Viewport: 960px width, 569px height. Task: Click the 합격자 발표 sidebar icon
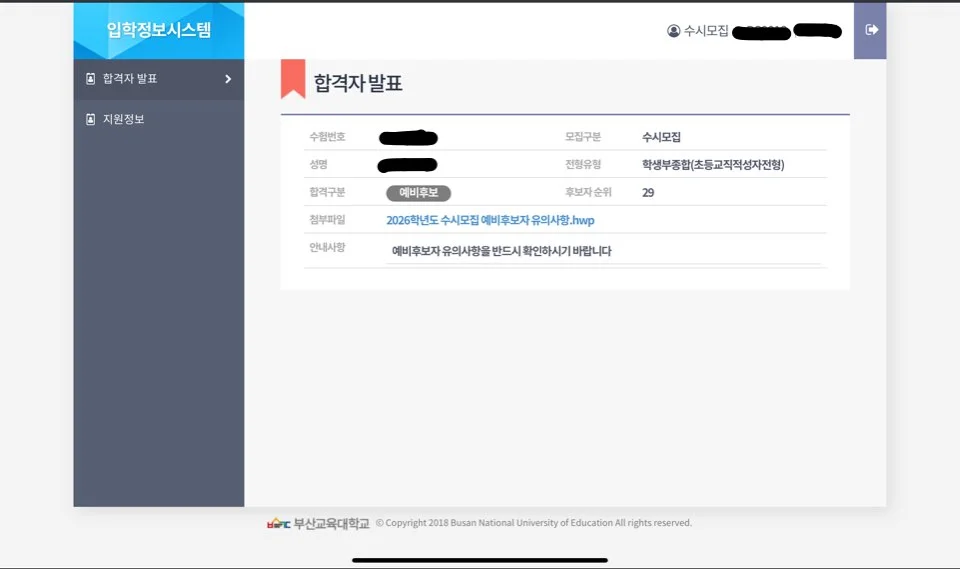pyautogui.click(x=91, y=78)
